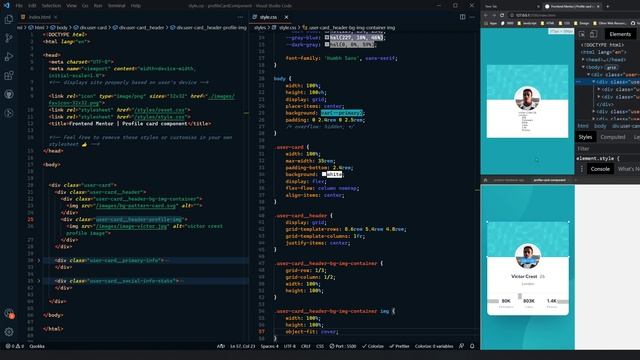Close the style.css editor tab
The image size is (640, 360).
click(286, 17)
